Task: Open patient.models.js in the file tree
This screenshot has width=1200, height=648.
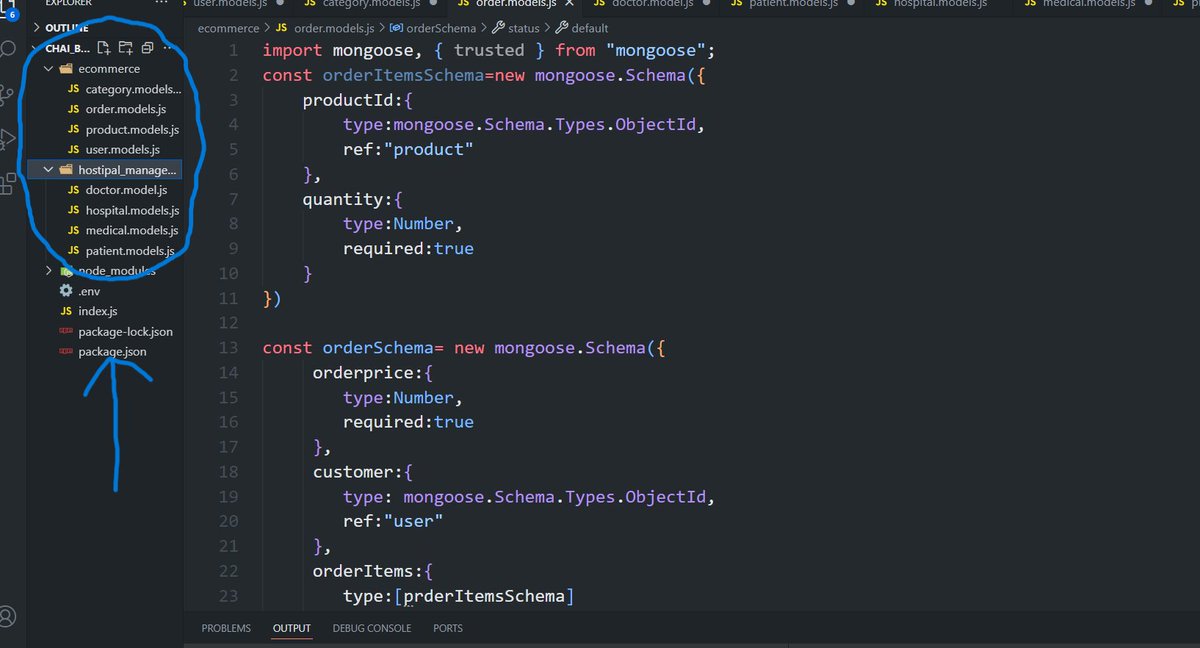Action: tap(130, 251)
